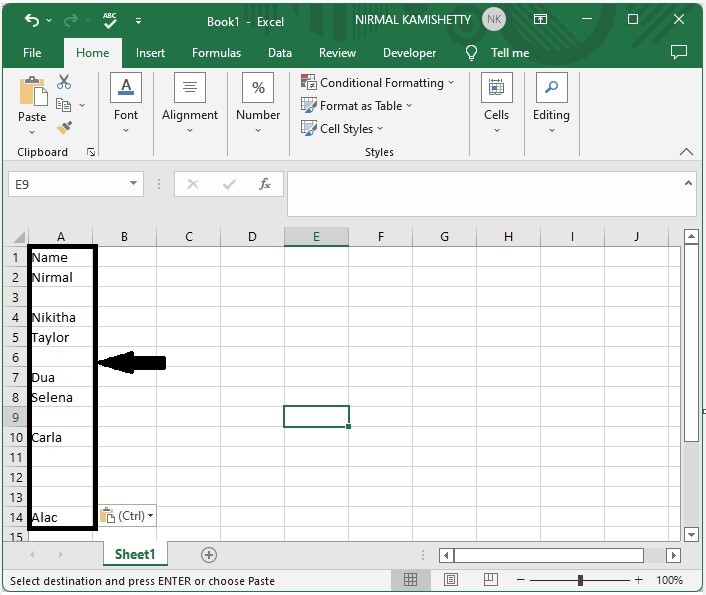Click the Undo arrow icon

[32, 20]
